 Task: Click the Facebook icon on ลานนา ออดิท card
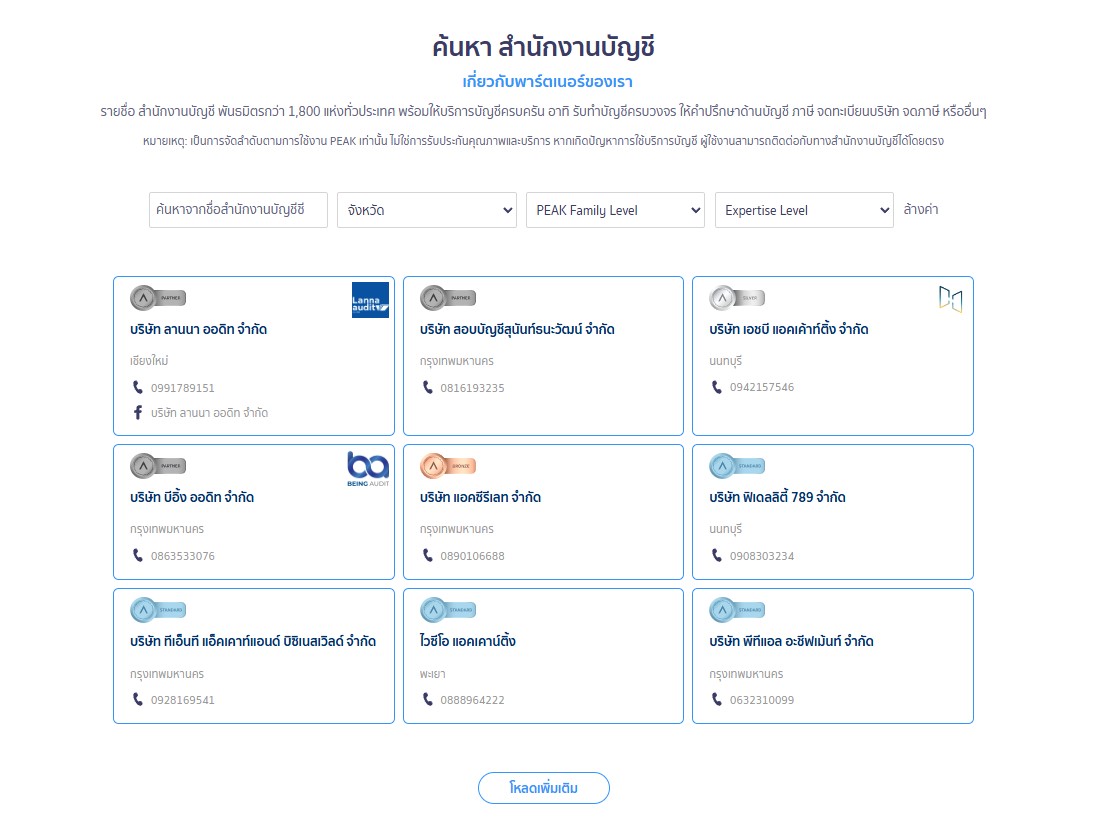click(138, 412)
